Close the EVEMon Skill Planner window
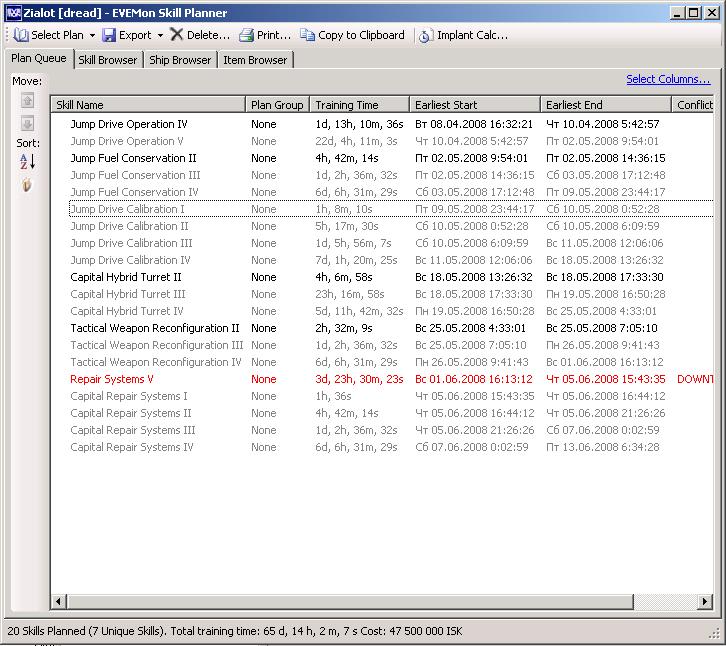The height and width of the screenshot is (646, 726). [x=712, y=13]
